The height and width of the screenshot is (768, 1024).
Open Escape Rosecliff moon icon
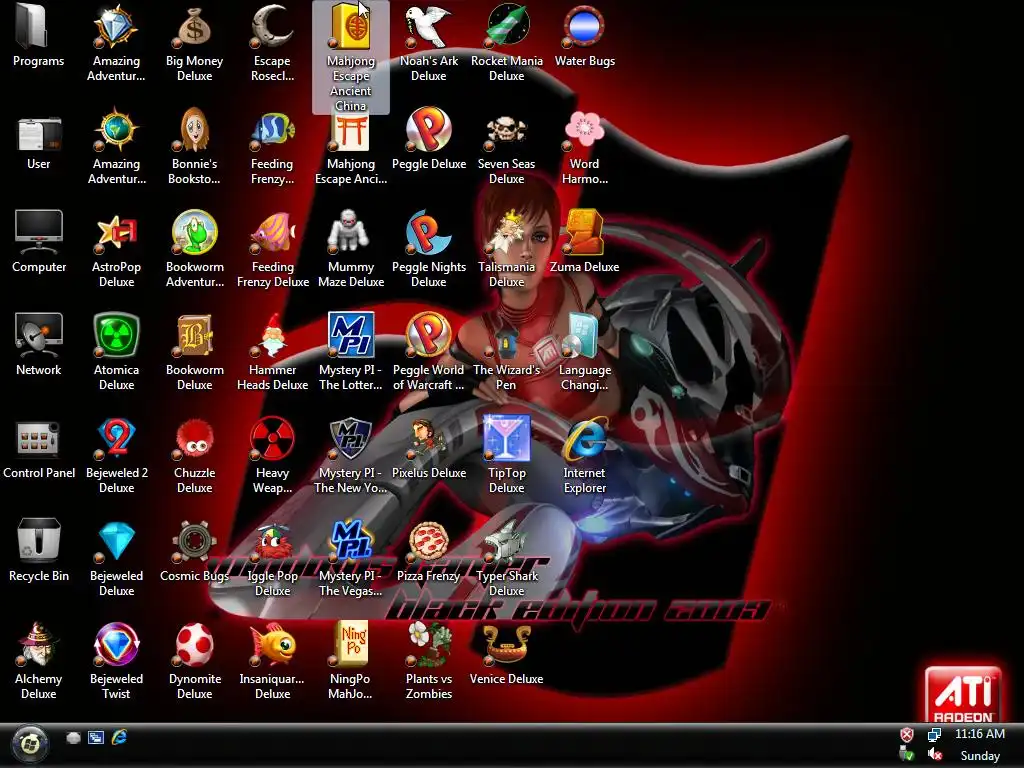click(x=272, y=27)
